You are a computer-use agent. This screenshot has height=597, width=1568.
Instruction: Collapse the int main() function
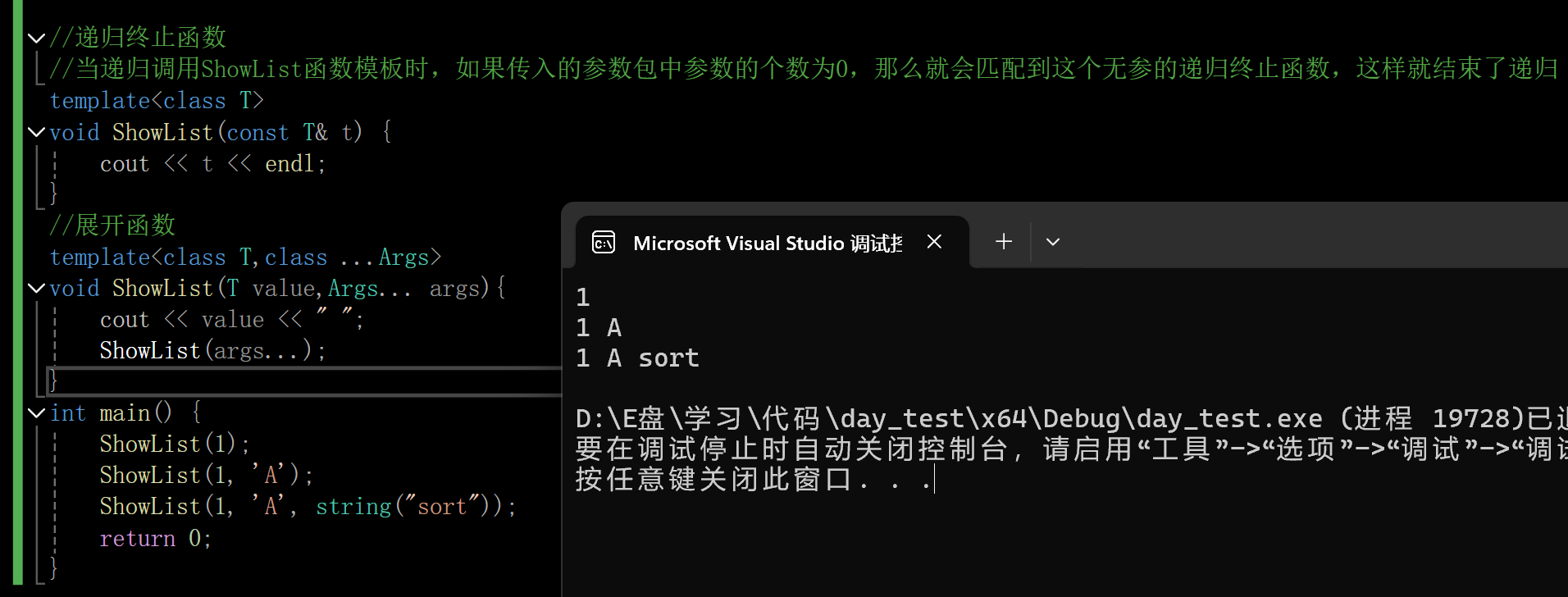(36, 412)
